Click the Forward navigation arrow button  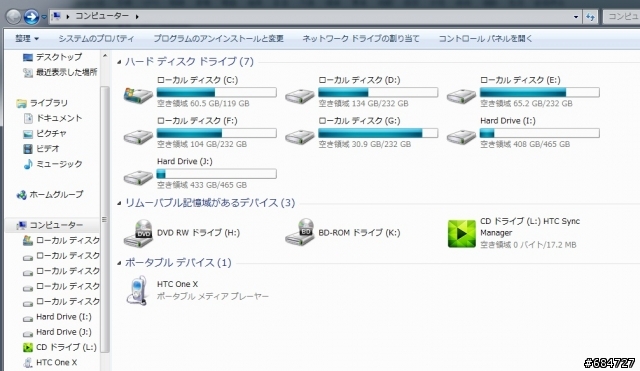point(31,17)
